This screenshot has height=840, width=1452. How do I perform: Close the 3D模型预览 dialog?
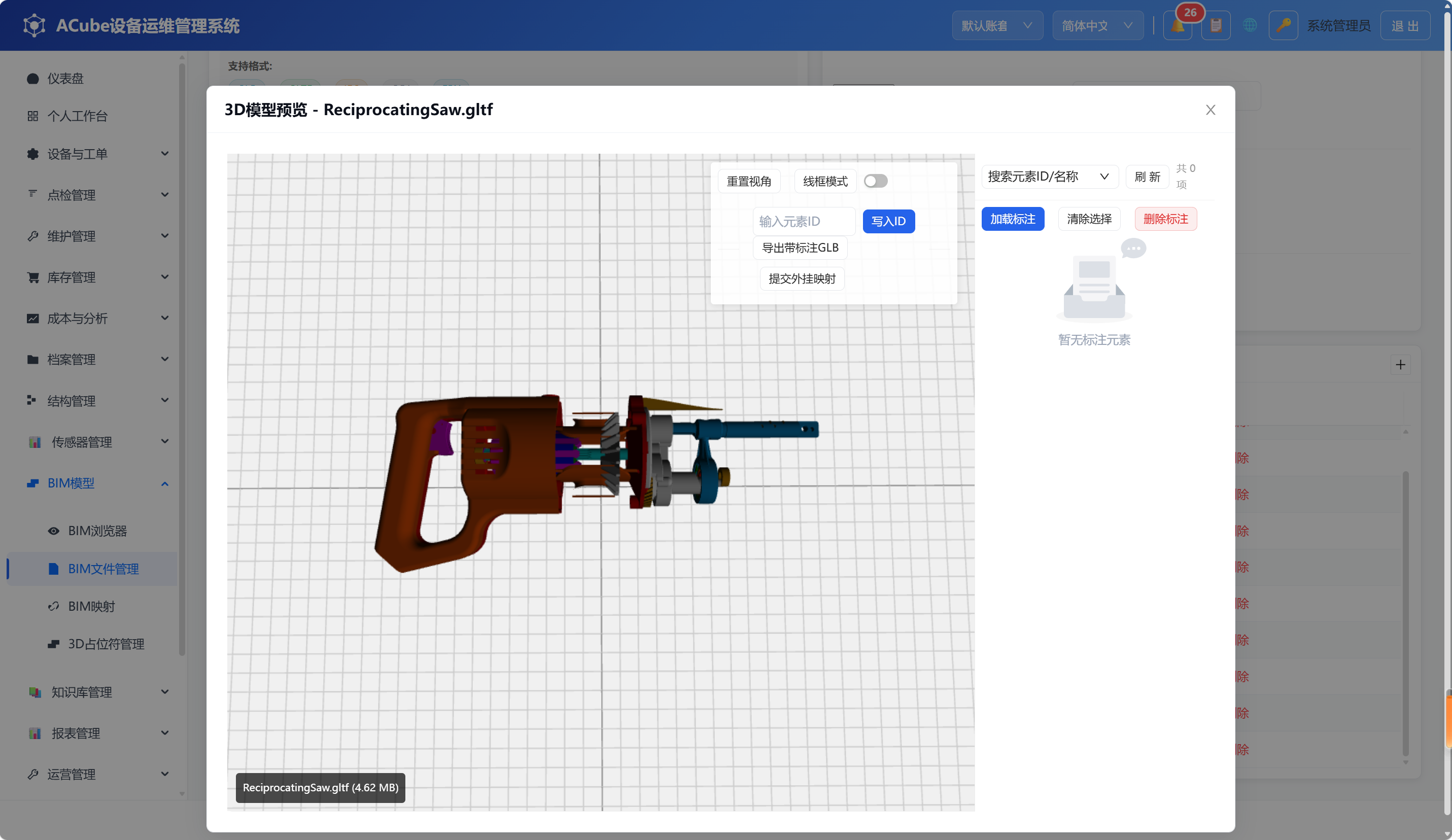pos(1211,110)
